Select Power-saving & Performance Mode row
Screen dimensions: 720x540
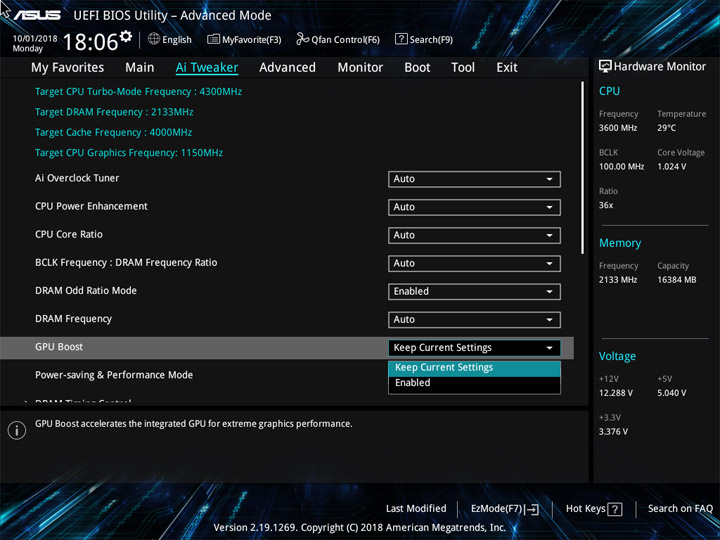114,375
